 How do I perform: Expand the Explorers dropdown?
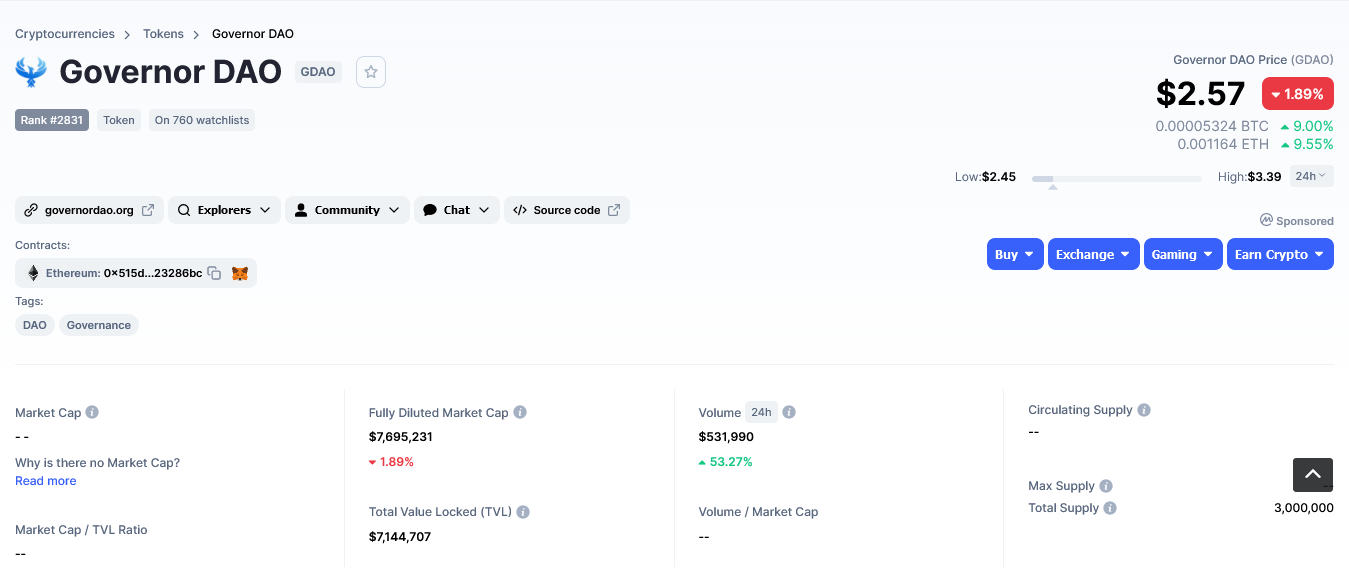[224, 210]
